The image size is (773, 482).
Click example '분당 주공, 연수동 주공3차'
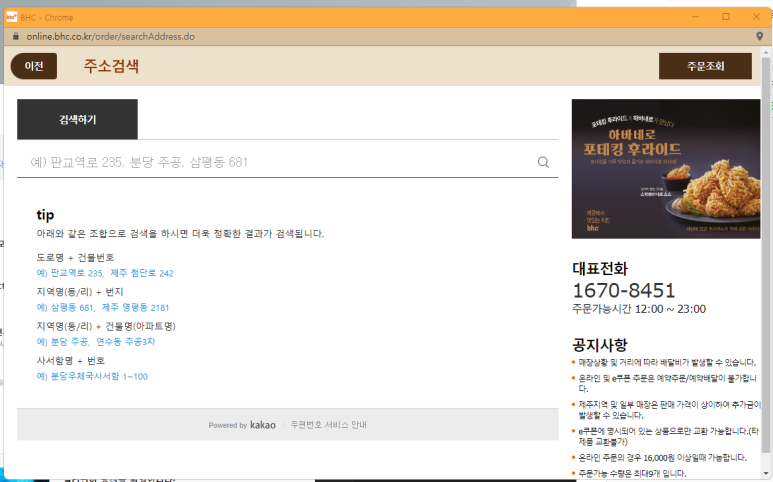click(96, 342)
